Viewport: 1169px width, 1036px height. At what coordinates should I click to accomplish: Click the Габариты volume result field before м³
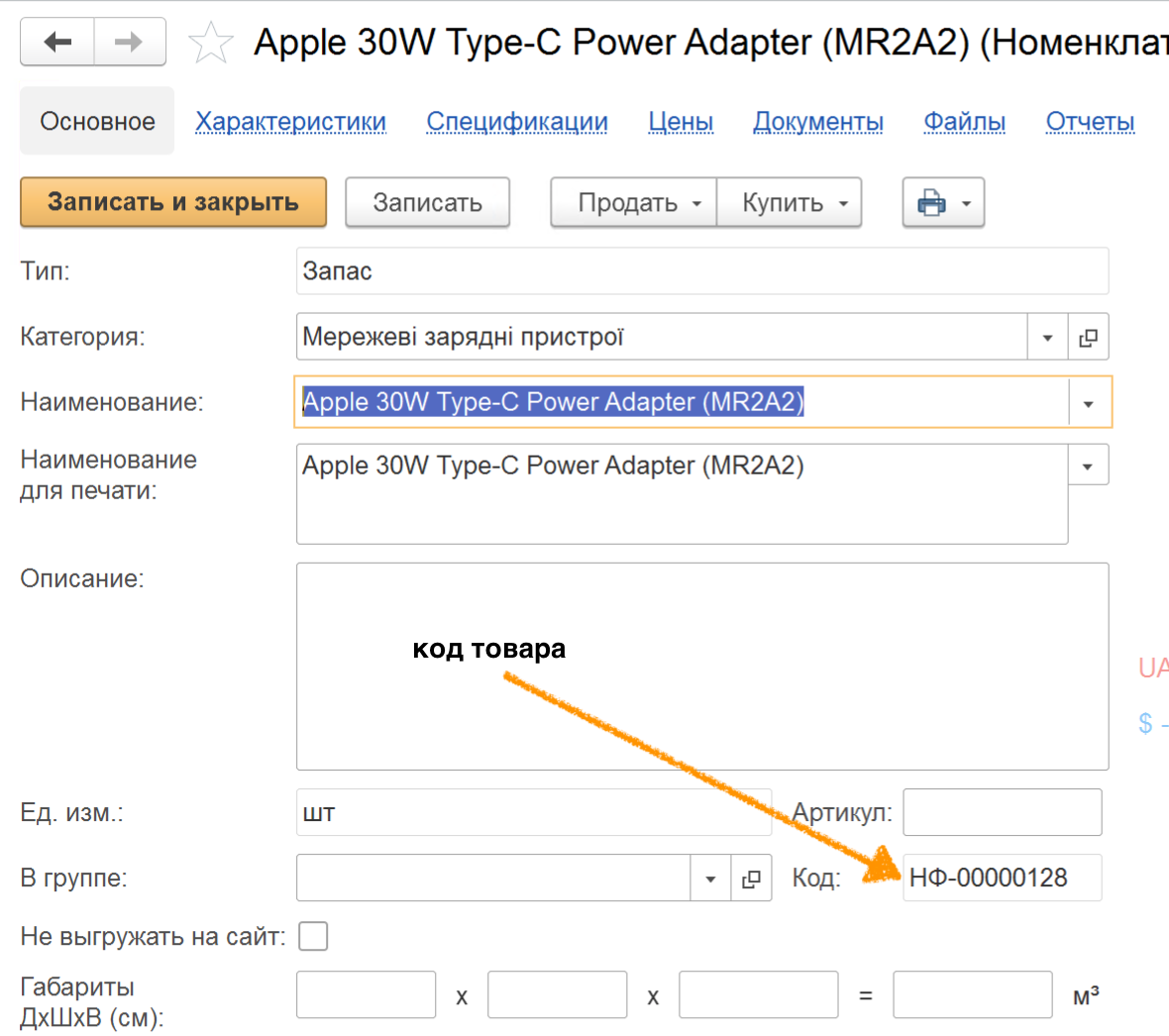[x=973, y=995]
